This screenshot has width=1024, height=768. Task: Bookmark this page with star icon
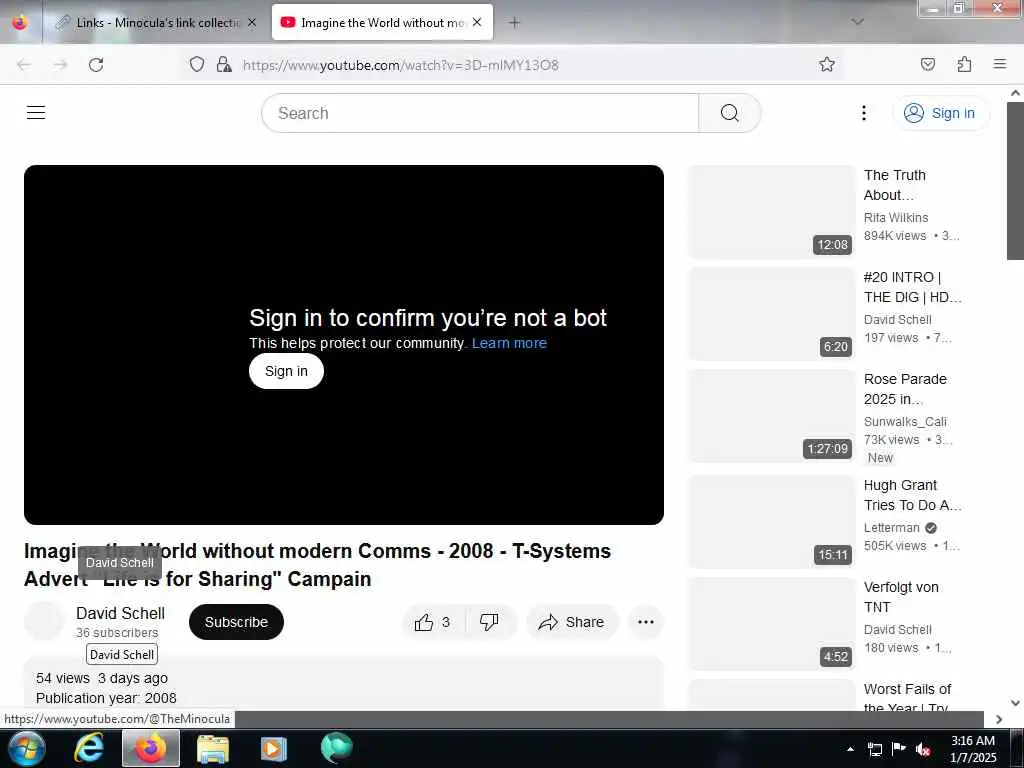(827, 64)
